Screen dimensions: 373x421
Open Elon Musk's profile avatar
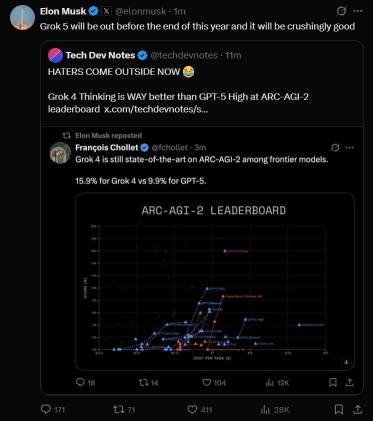click(22, 17)
